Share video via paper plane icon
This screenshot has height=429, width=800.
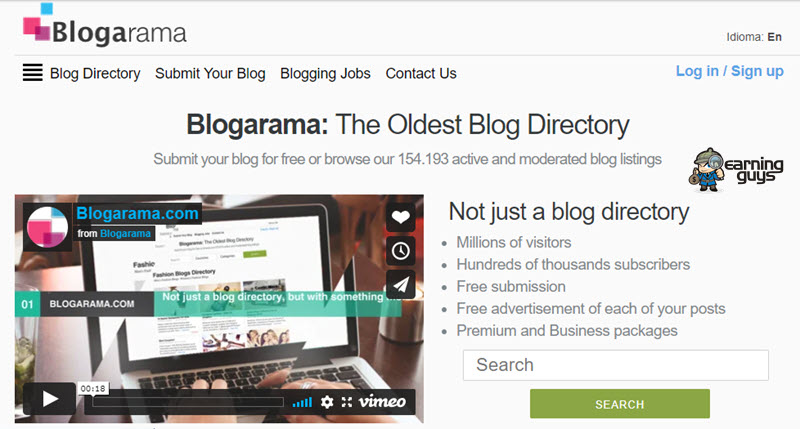[401, 285]
